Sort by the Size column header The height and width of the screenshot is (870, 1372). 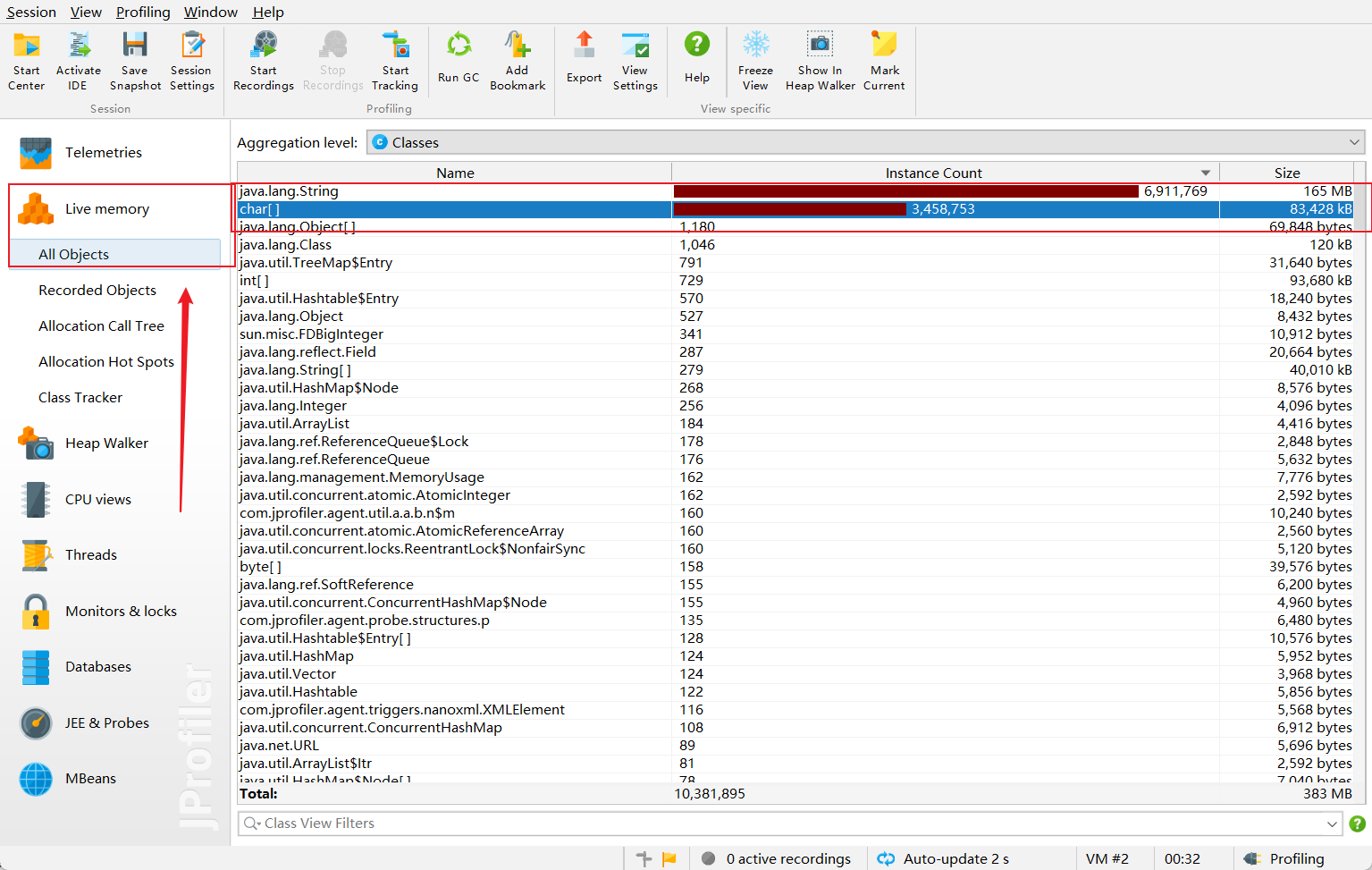coord(1287,173)
